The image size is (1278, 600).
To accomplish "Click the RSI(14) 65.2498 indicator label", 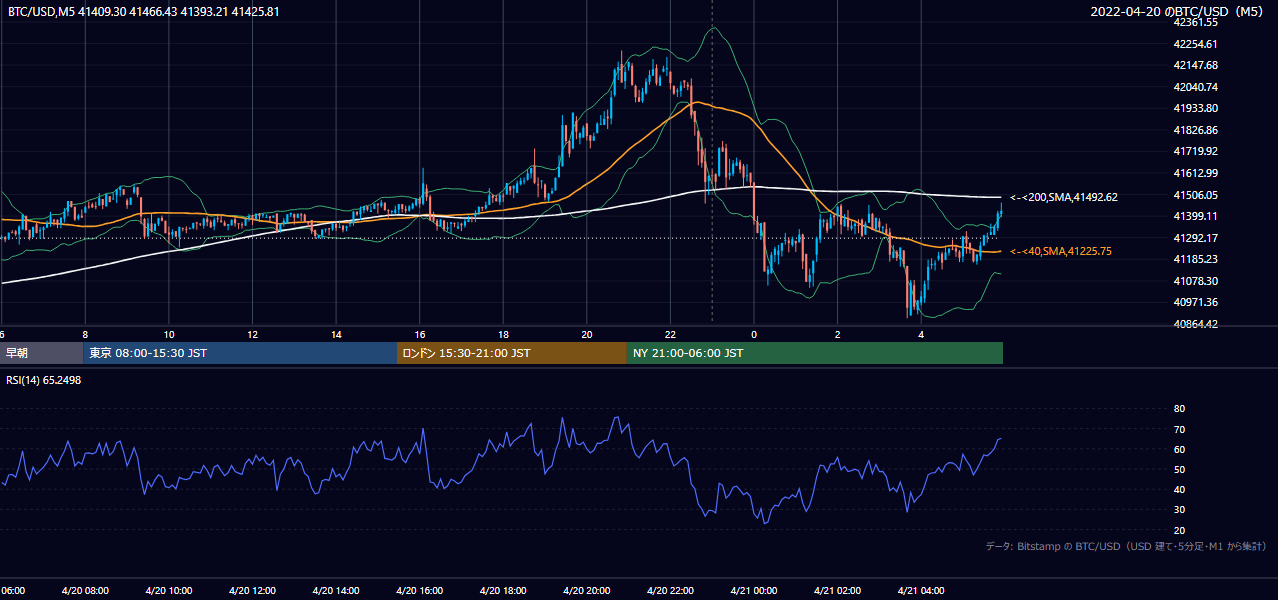I will pos(44,381).
